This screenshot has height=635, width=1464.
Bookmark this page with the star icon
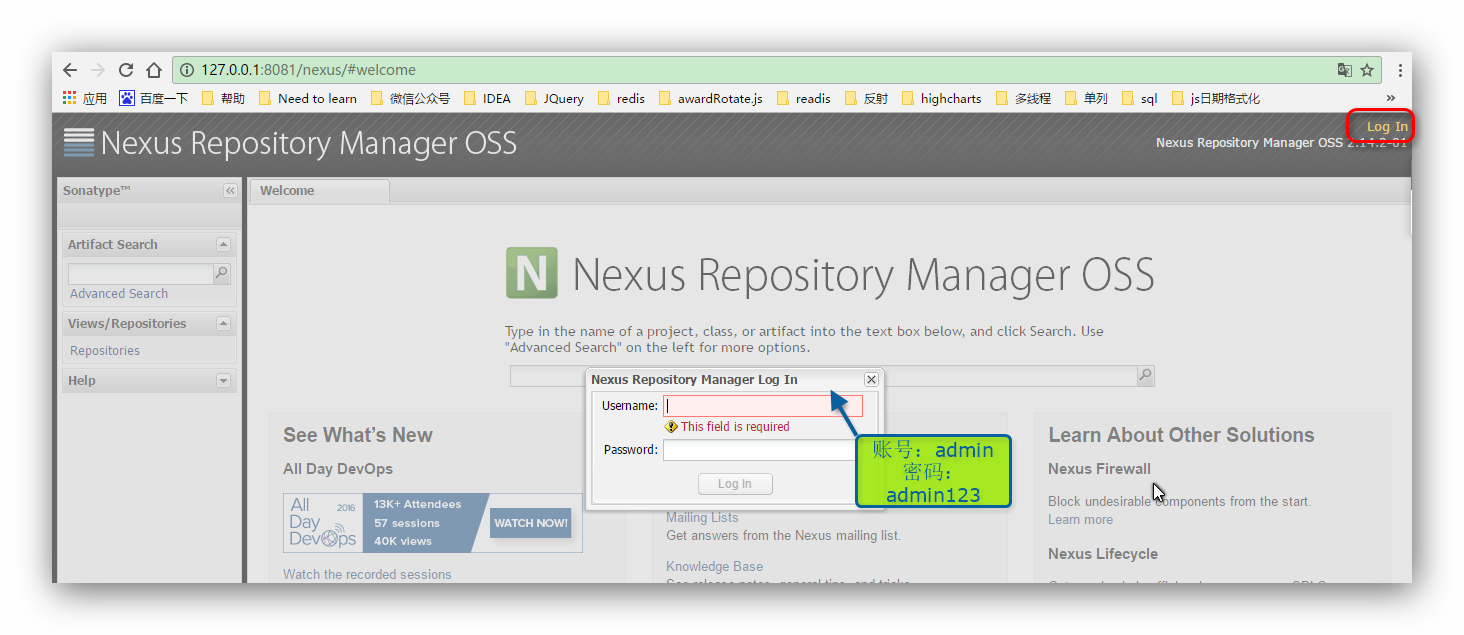[1367, 70]
